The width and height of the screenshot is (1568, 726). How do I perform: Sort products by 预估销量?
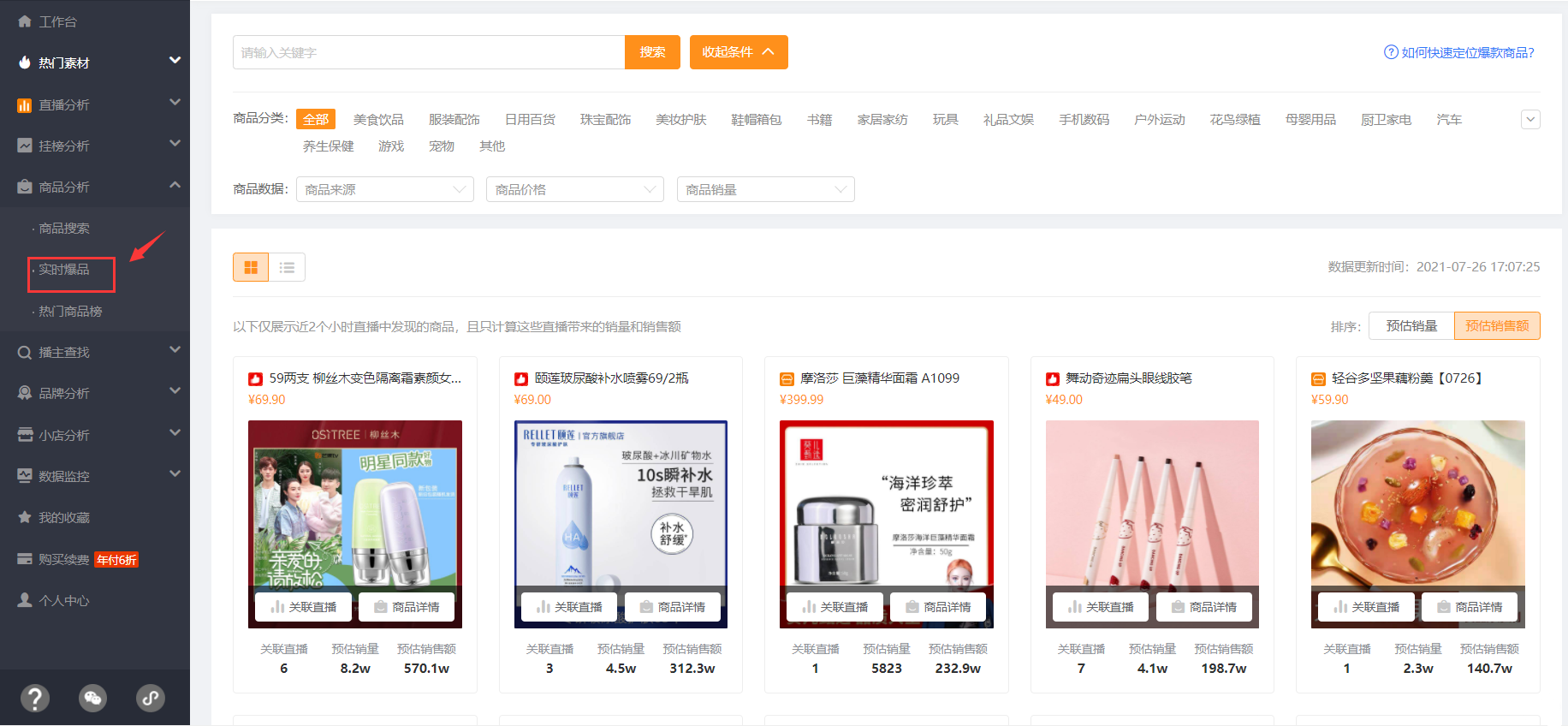coord(1411,325)
